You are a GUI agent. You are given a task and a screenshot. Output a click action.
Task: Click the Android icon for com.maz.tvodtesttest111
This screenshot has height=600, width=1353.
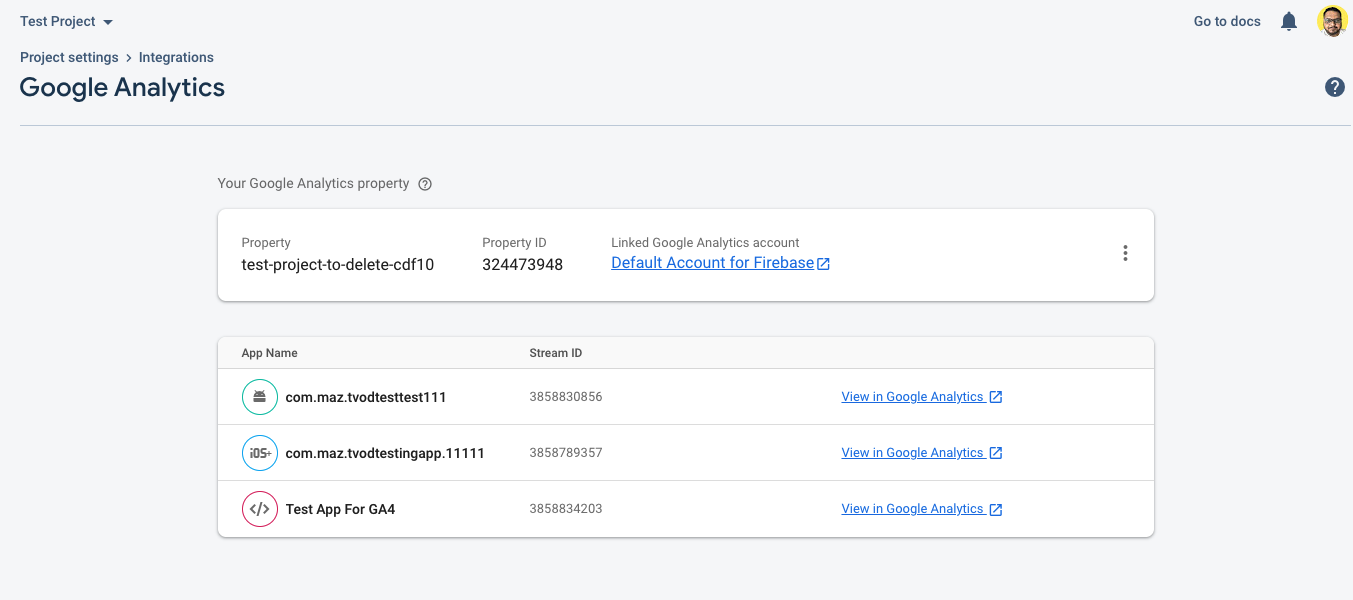[x=260, y=397]
